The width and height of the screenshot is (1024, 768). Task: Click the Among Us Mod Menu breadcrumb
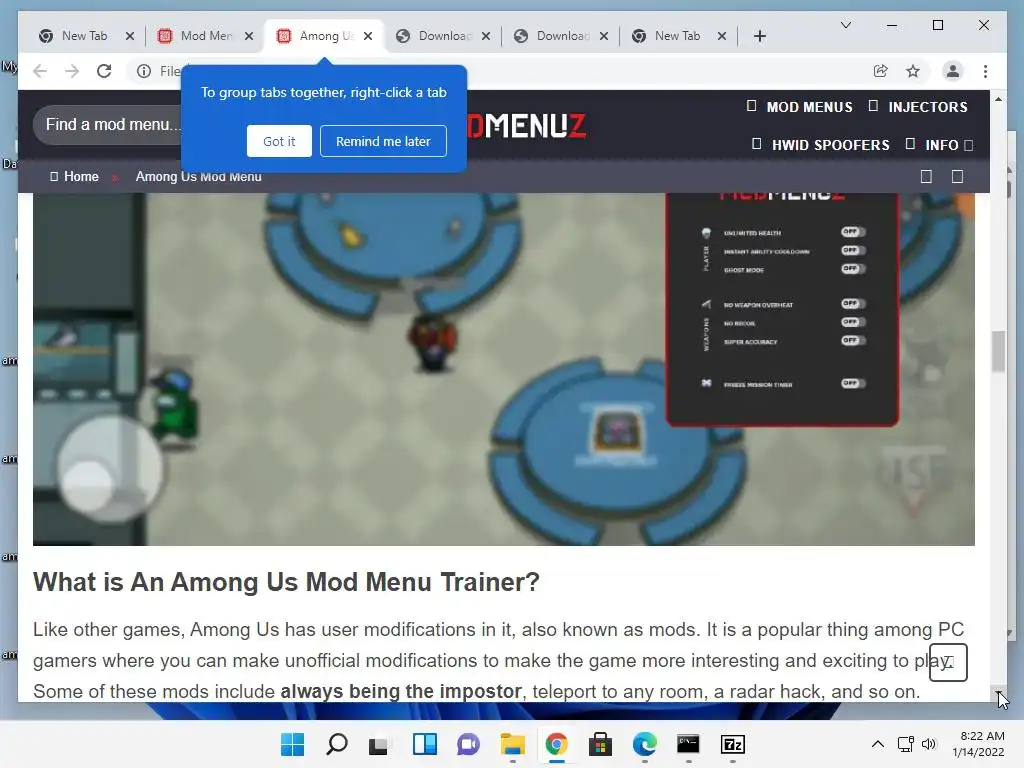(x=199, y=176)
